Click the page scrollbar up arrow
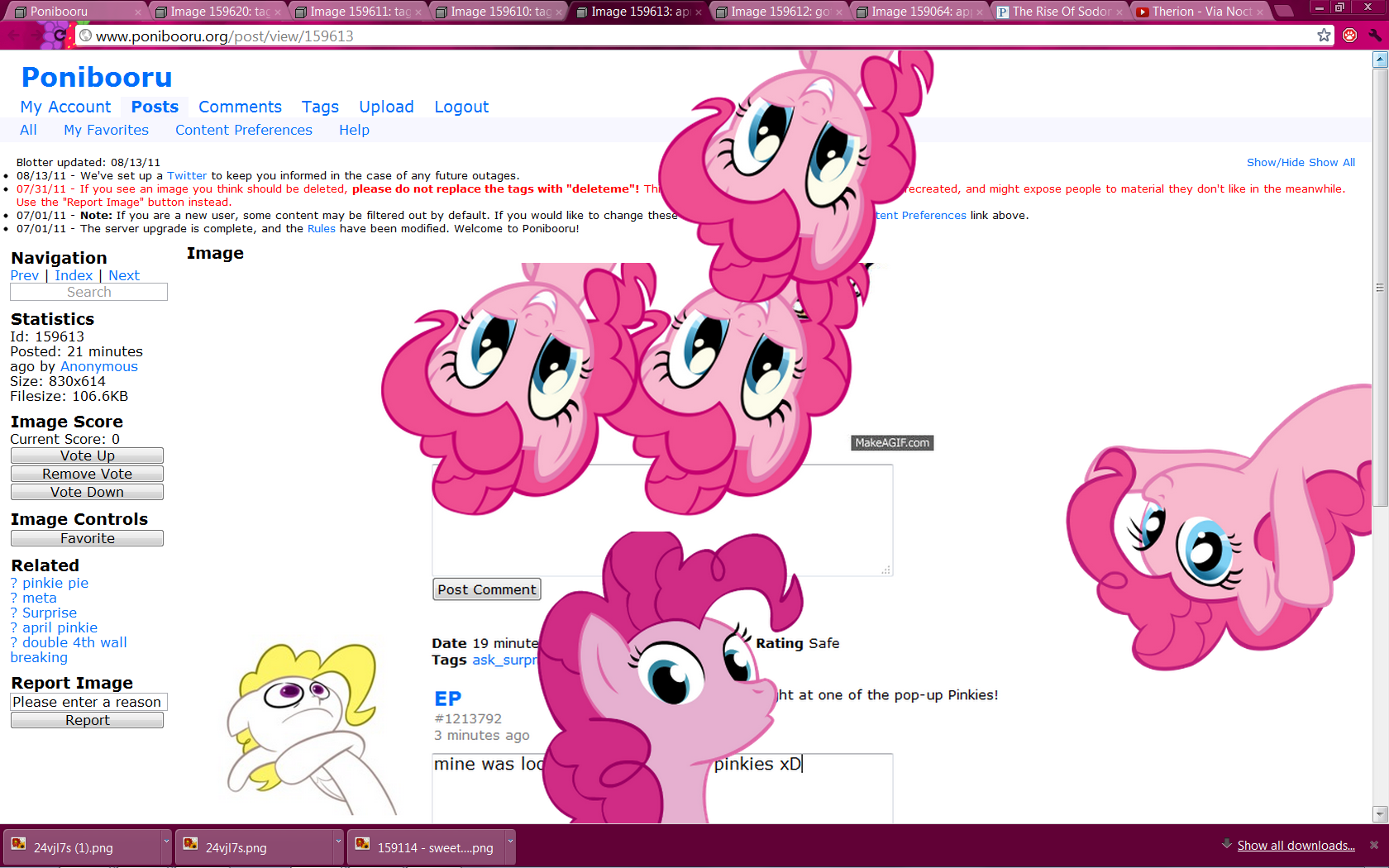Image resolution: width=1389 pixels, height=868 pixels. [x=1380, y=60]
